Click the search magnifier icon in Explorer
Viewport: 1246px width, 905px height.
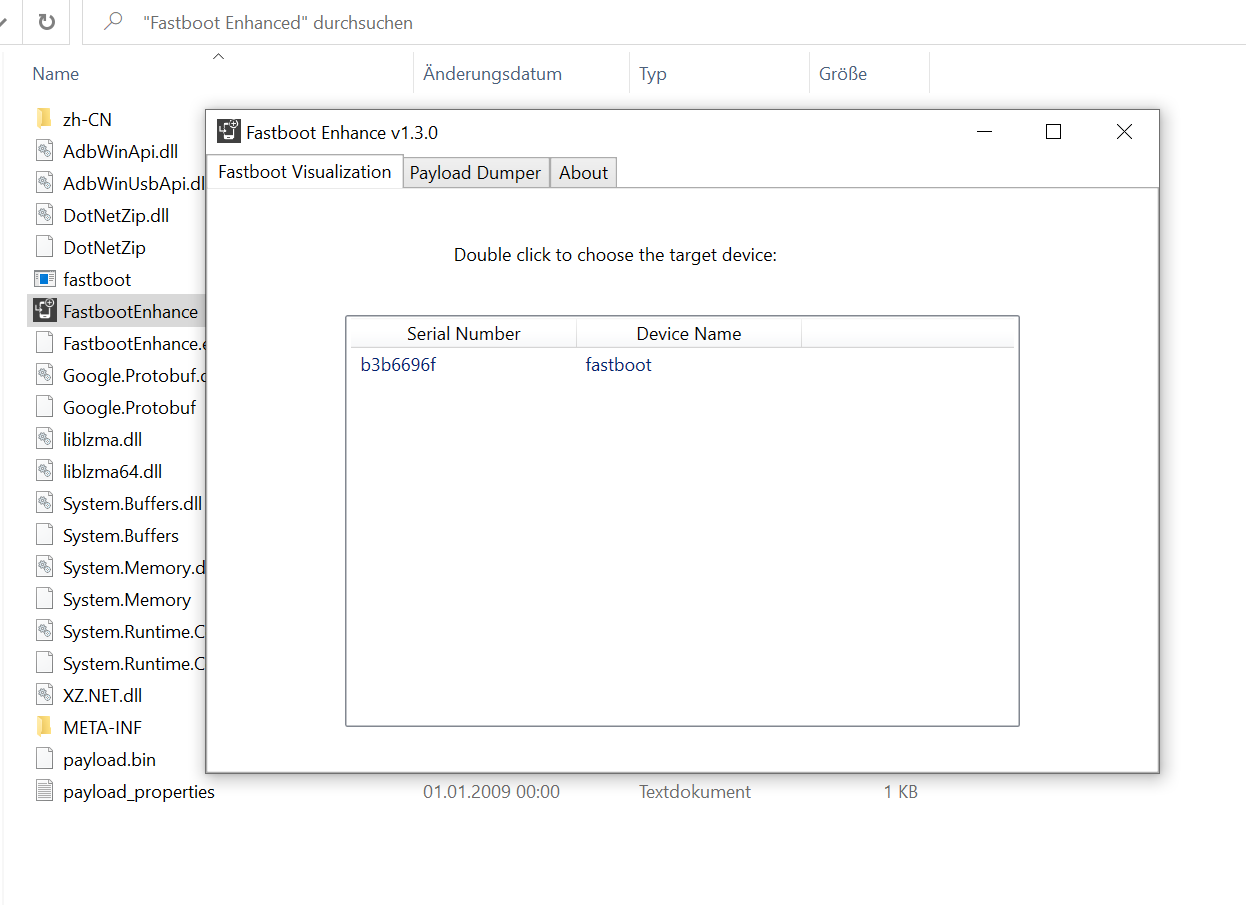point(113,21)
